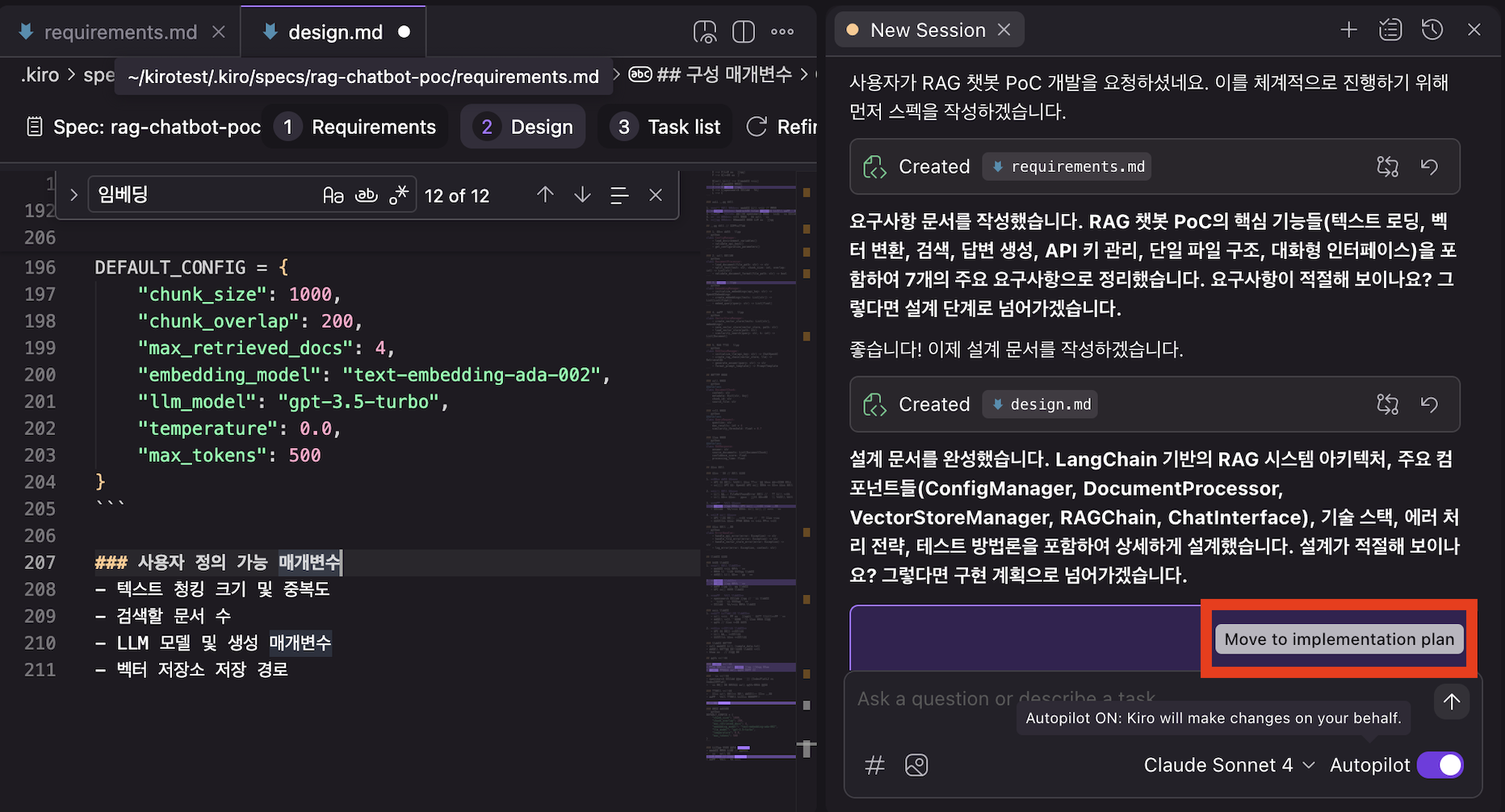The width and height of the screenshot is (1505, 812).
Task: Open the task list icon in chat header
Action: 1390,30
